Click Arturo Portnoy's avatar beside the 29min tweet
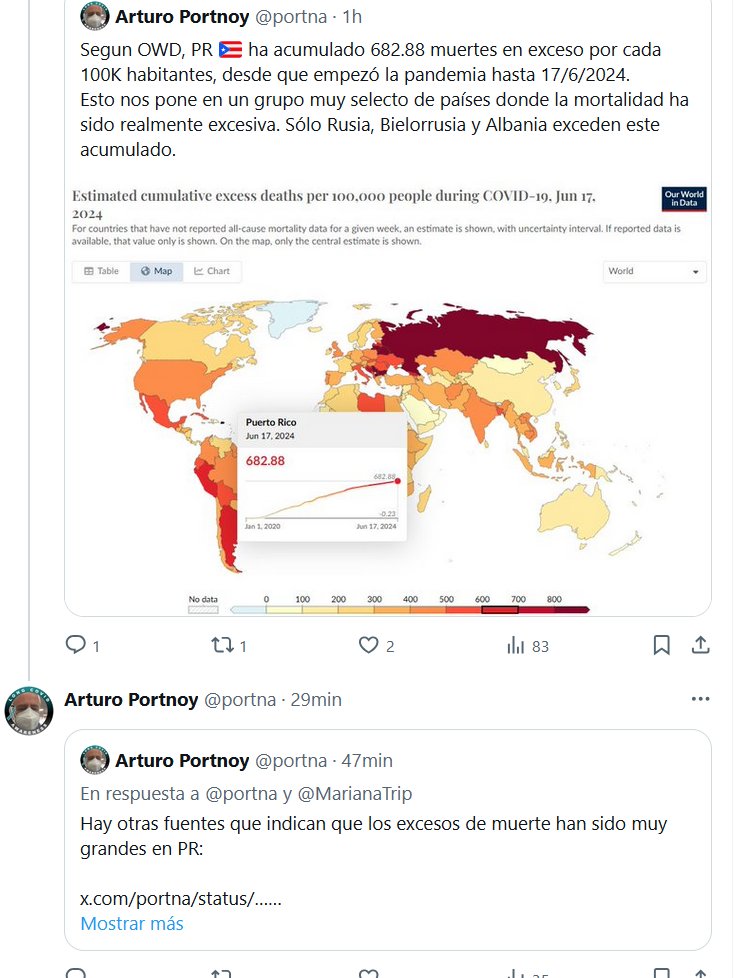Viewport: 742px width, 978px height. (x=29, y=711)
